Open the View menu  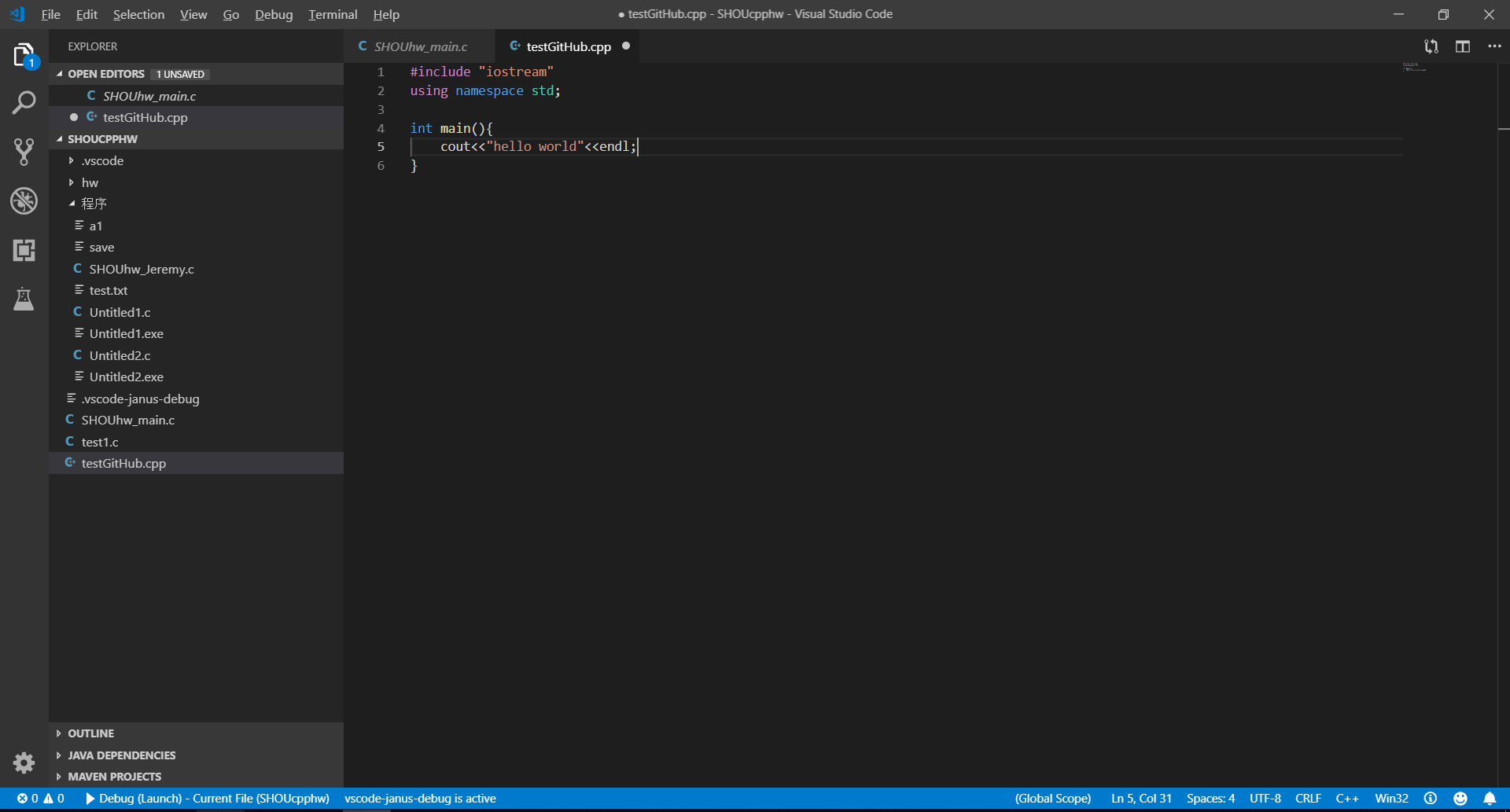[193, 14]
